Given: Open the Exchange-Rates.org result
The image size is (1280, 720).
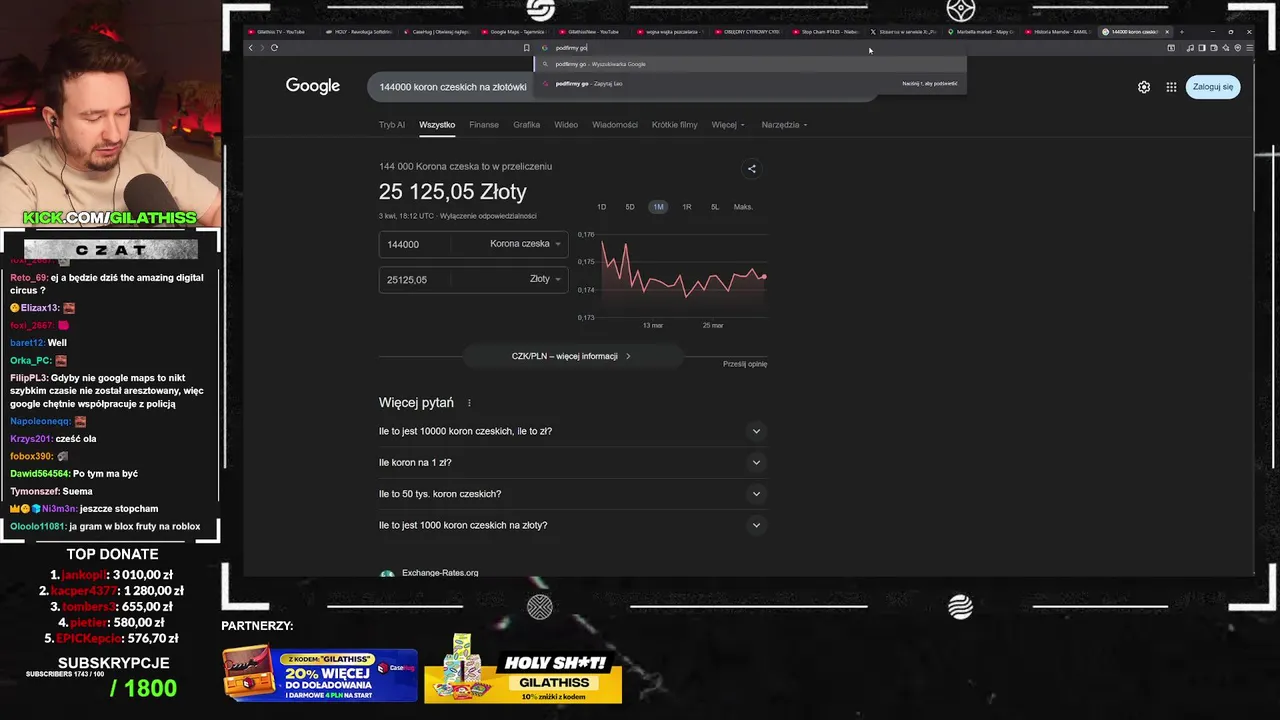Looking at the screenshot, I should tap(440, 573).
